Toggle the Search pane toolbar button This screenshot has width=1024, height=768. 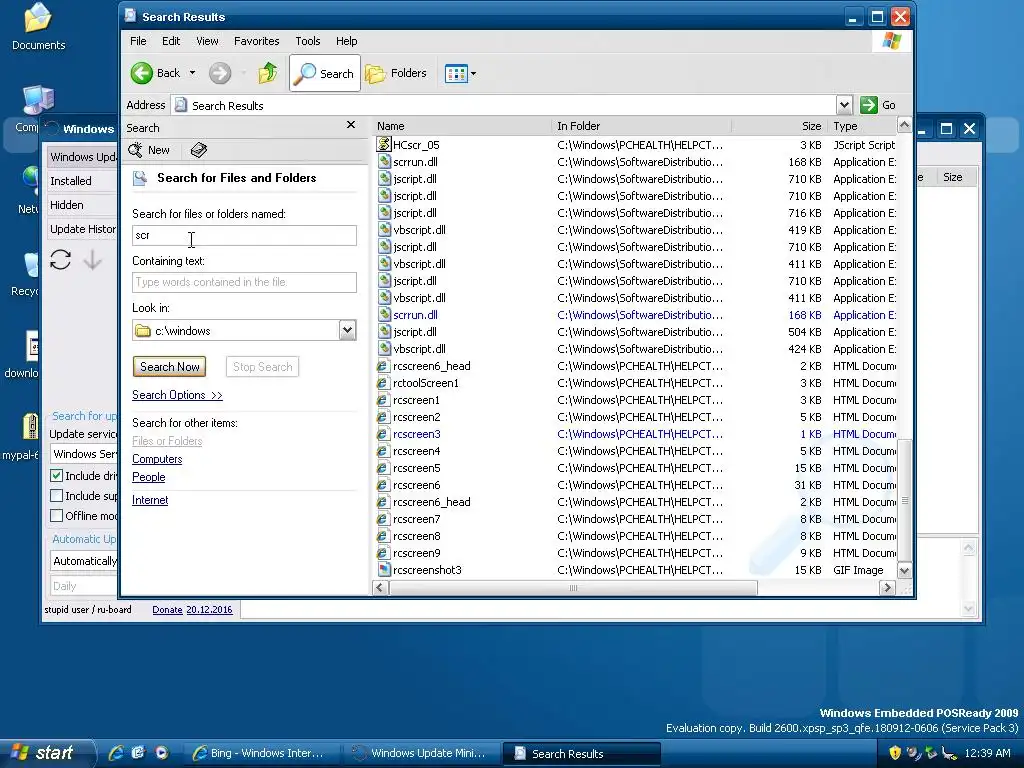tap(325, 74)
